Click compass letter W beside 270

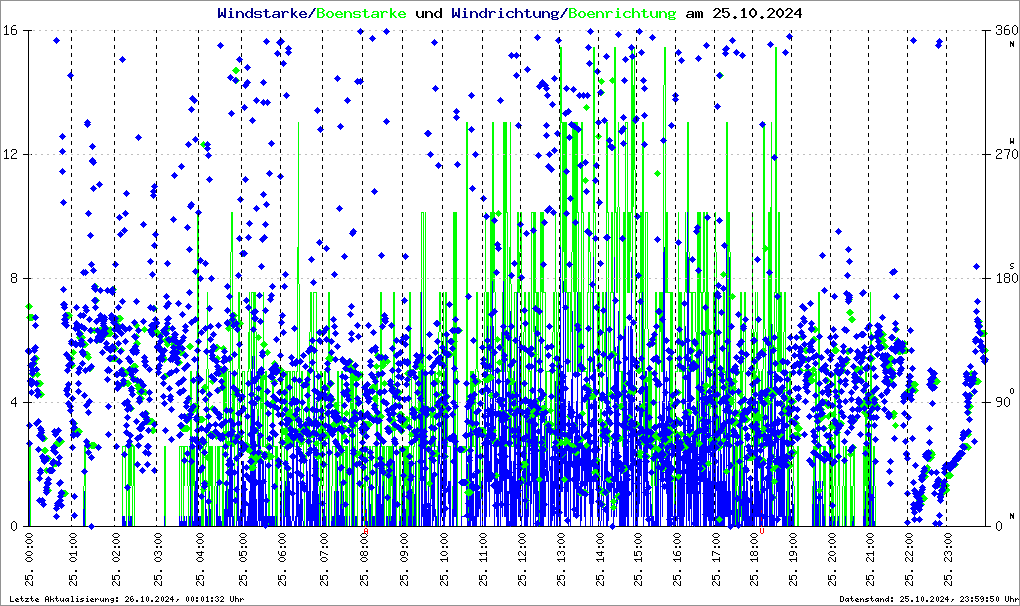tap(1012, 141)
